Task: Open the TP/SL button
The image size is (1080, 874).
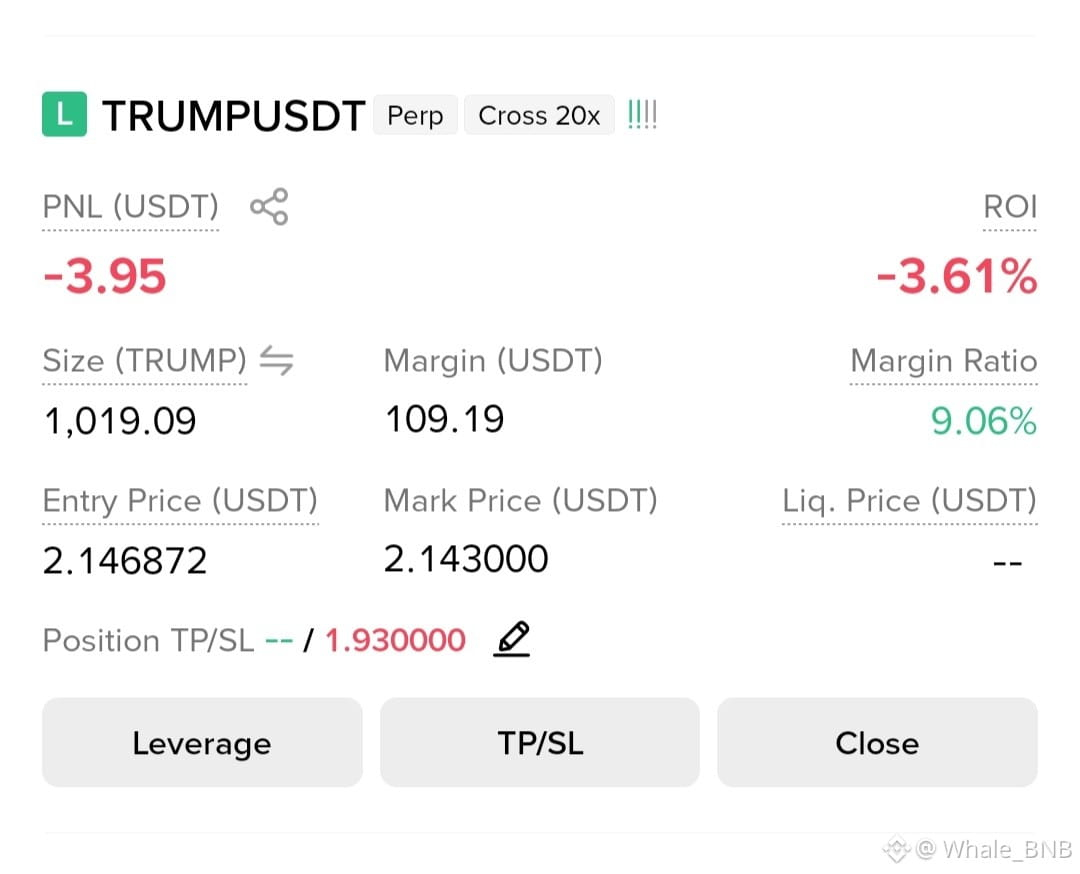Action: pyautogui.click(x=540, y=742)
